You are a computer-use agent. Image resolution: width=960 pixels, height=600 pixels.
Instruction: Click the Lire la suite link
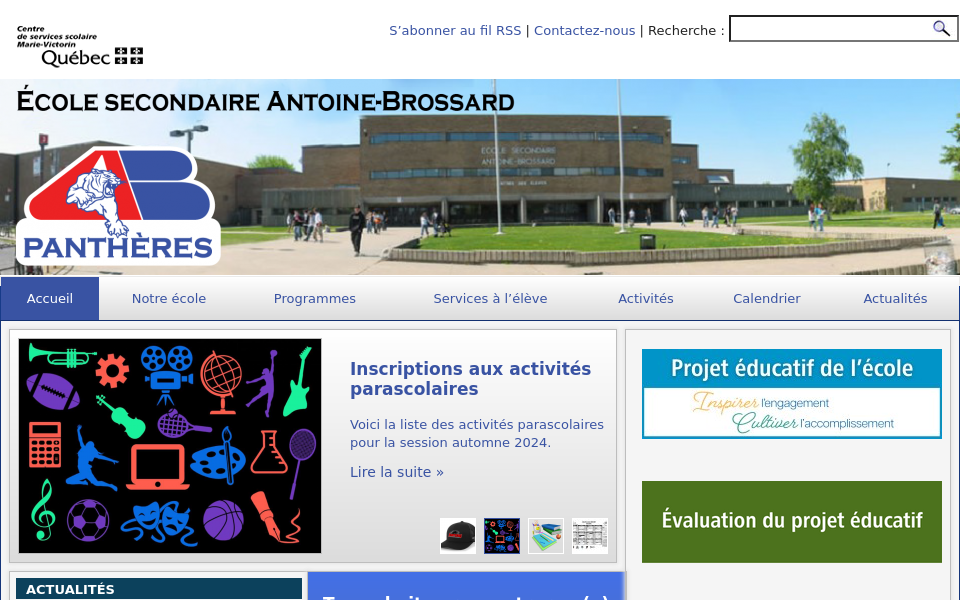point(396,472)
